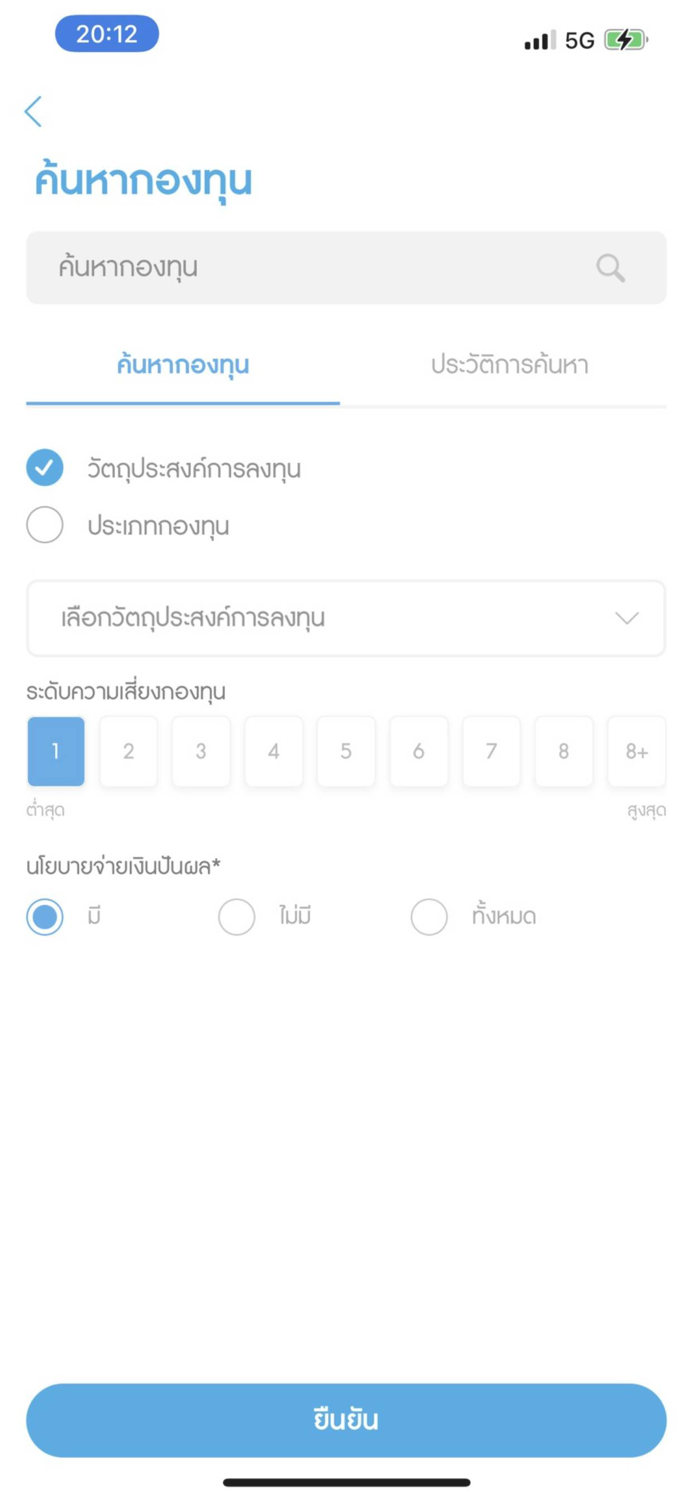Tap the 20:12 time indicator
The image size is (693, 1500).
107,34
